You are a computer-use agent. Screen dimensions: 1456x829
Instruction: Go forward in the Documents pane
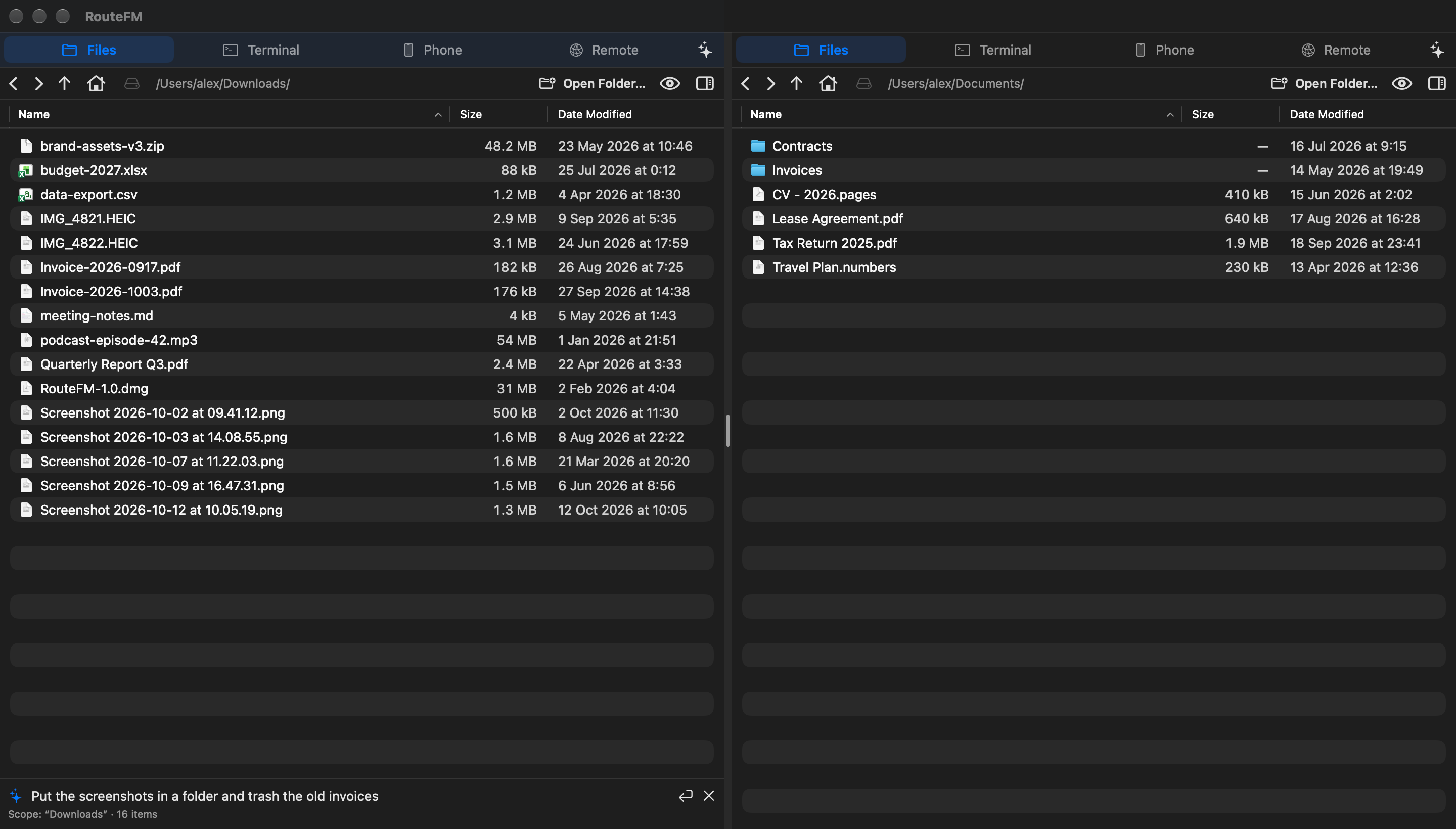[x=770, y=84]
